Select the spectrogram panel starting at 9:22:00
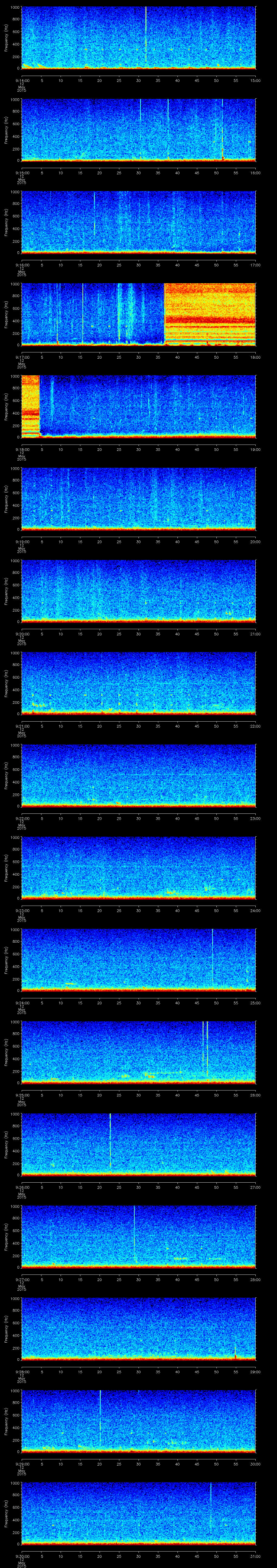Screen dimensions: 277x1568 (138, 775)
